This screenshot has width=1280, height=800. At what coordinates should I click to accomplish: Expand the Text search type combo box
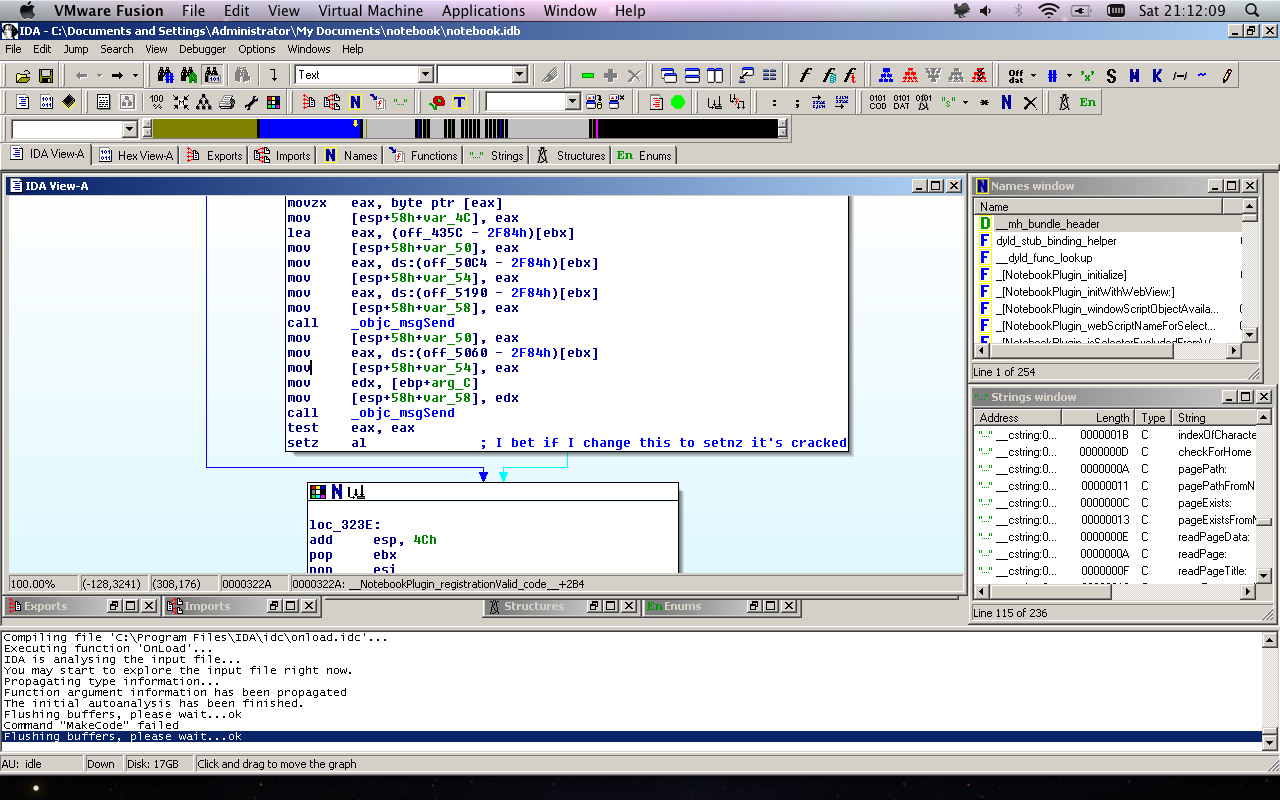tap(425, 75)
